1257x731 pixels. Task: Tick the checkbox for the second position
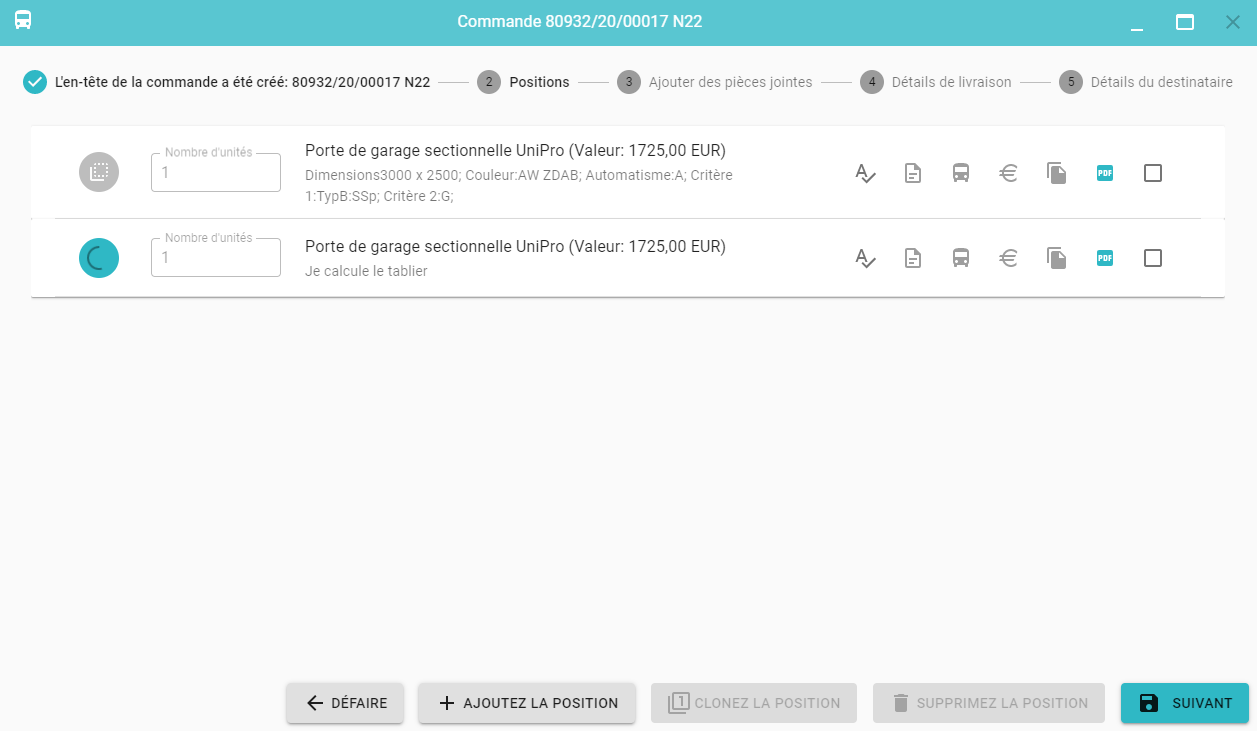click(1153, 258)
